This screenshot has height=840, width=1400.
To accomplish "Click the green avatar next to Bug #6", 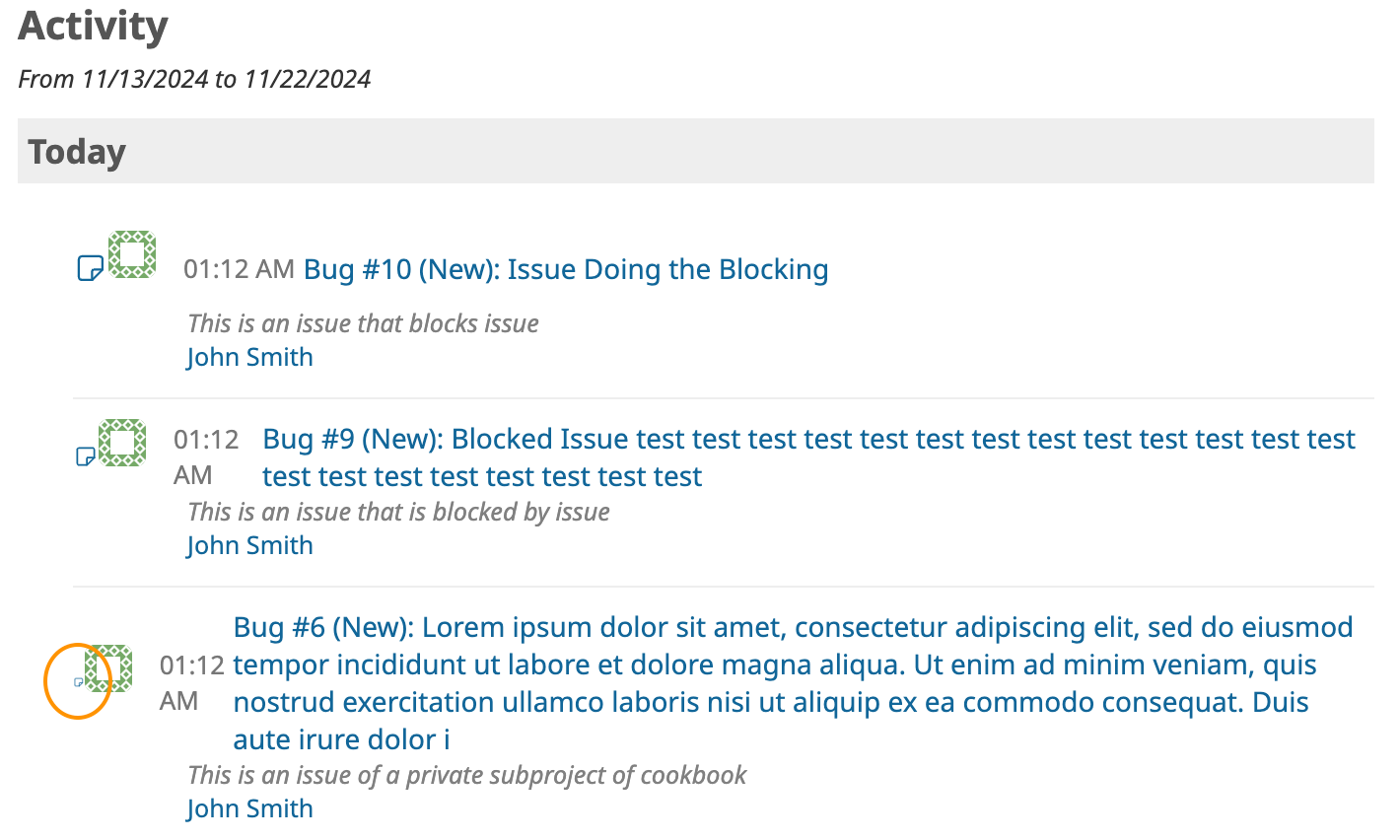I will coord(108,668).
